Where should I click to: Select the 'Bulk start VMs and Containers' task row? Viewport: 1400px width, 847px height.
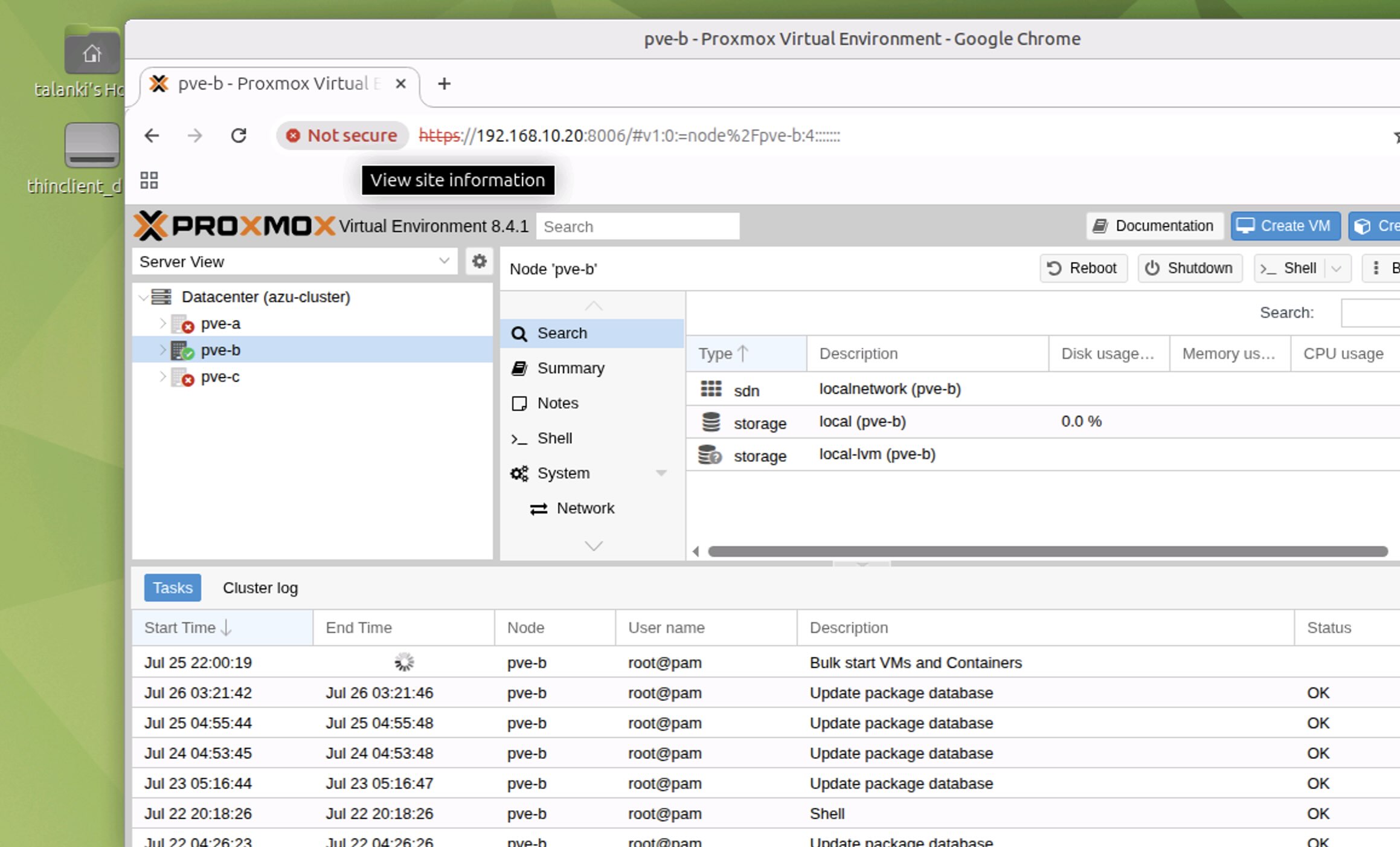pyautogui.click(x=766, y=662)
